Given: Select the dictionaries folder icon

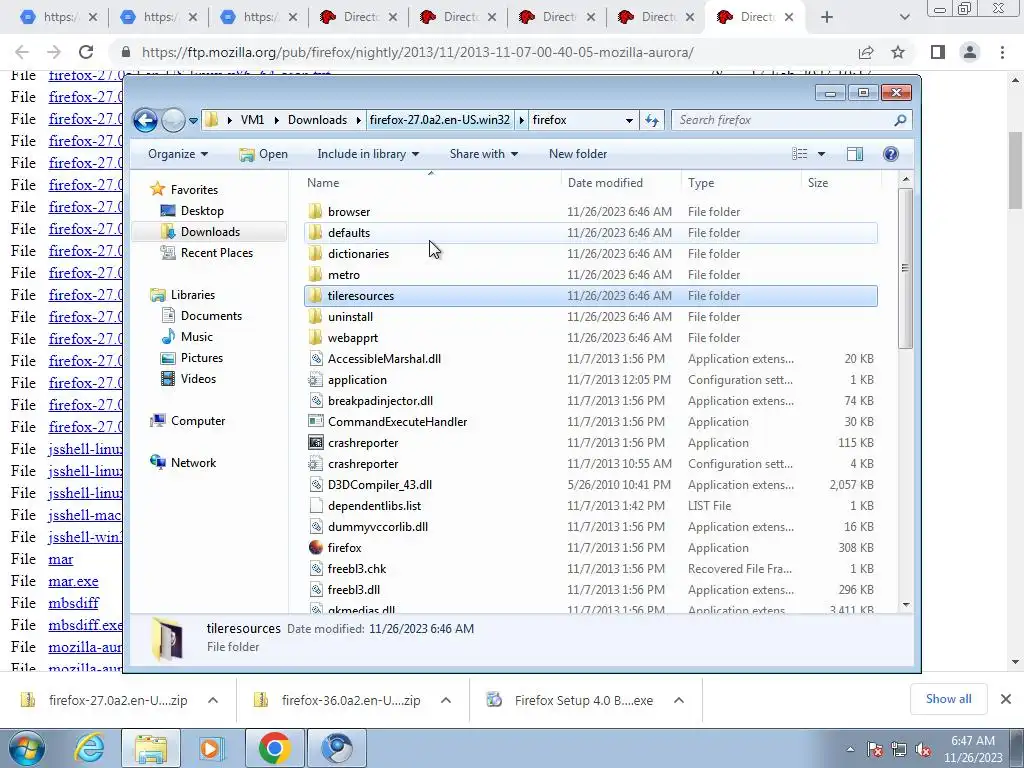Looking at the screenshot, I should 315,253.
